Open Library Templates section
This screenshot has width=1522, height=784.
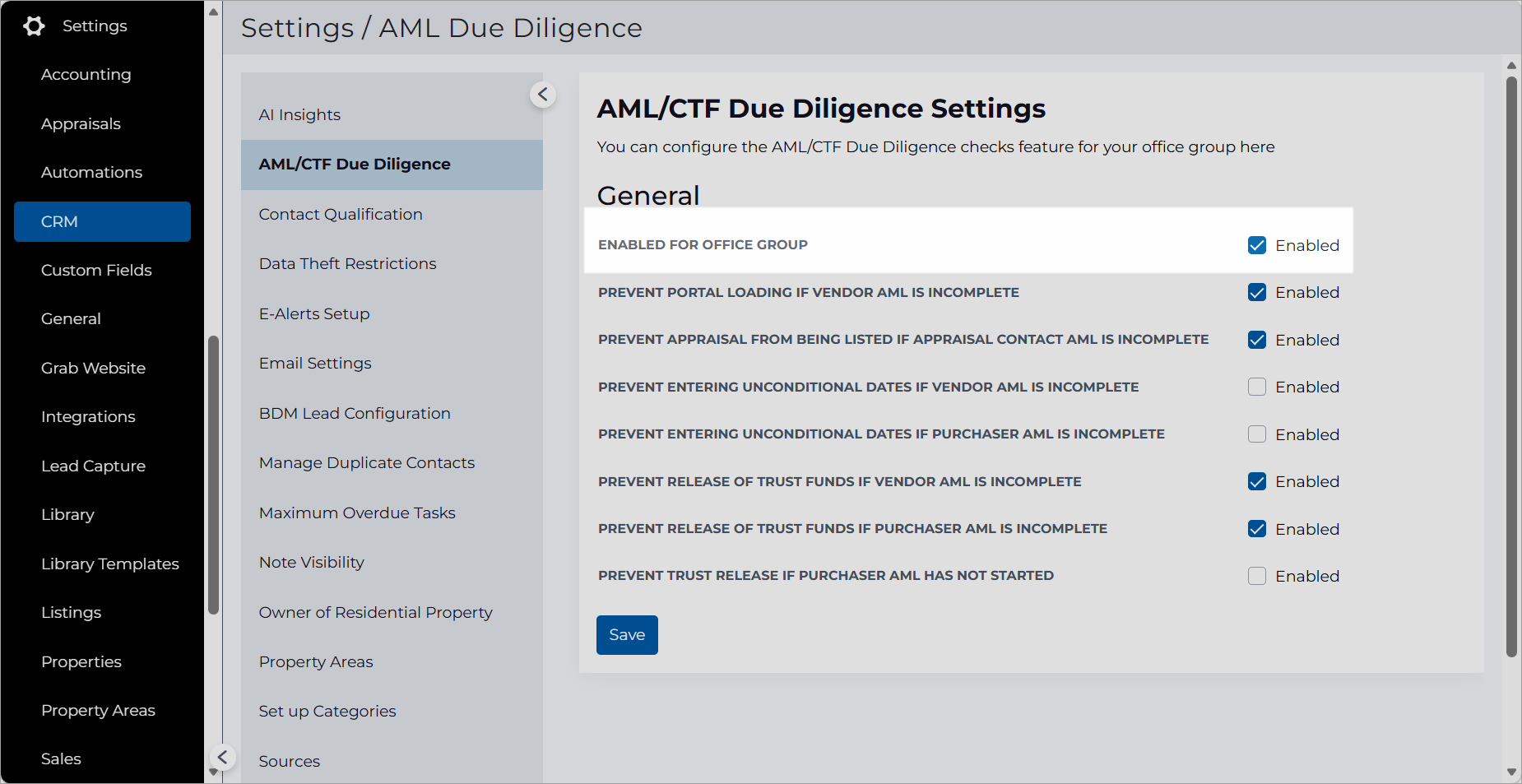(110, 564)
